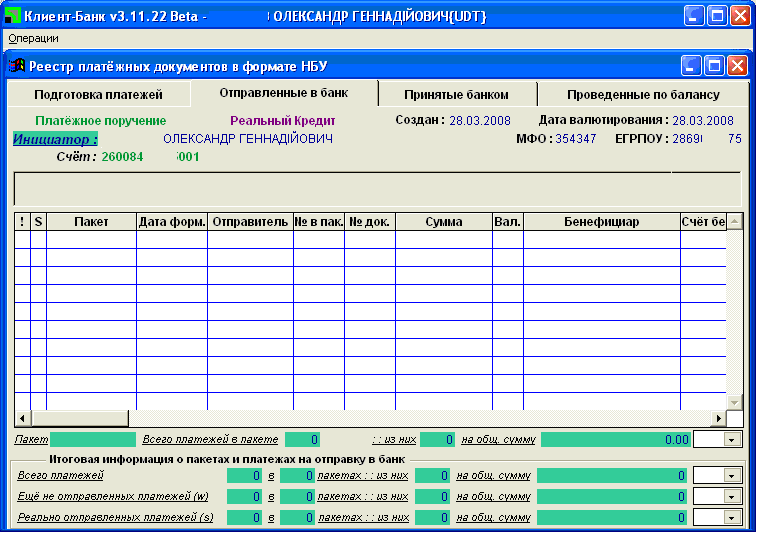Click the Инициатор label link

point(55,139)
